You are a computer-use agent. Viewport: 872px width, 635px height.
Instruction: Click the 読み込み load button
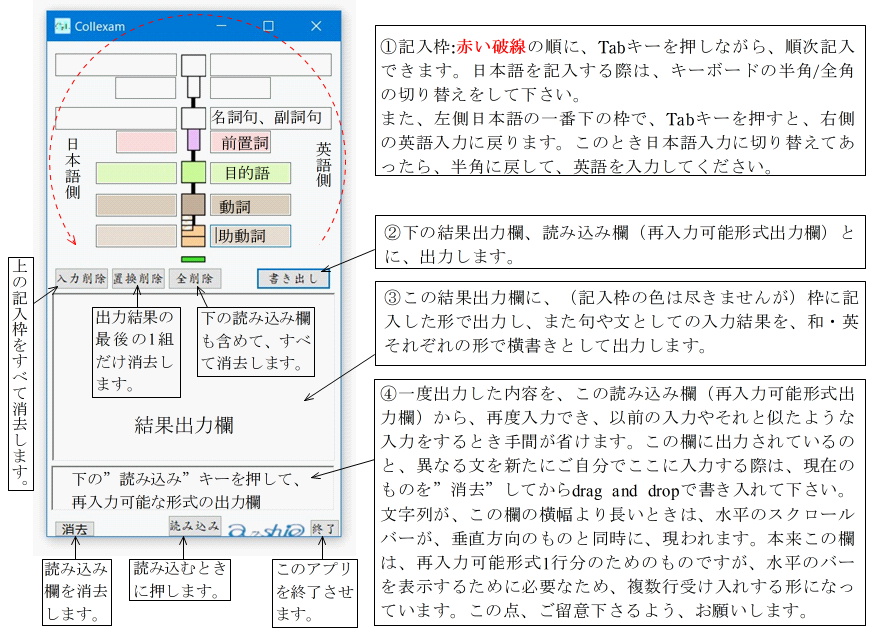194,525
